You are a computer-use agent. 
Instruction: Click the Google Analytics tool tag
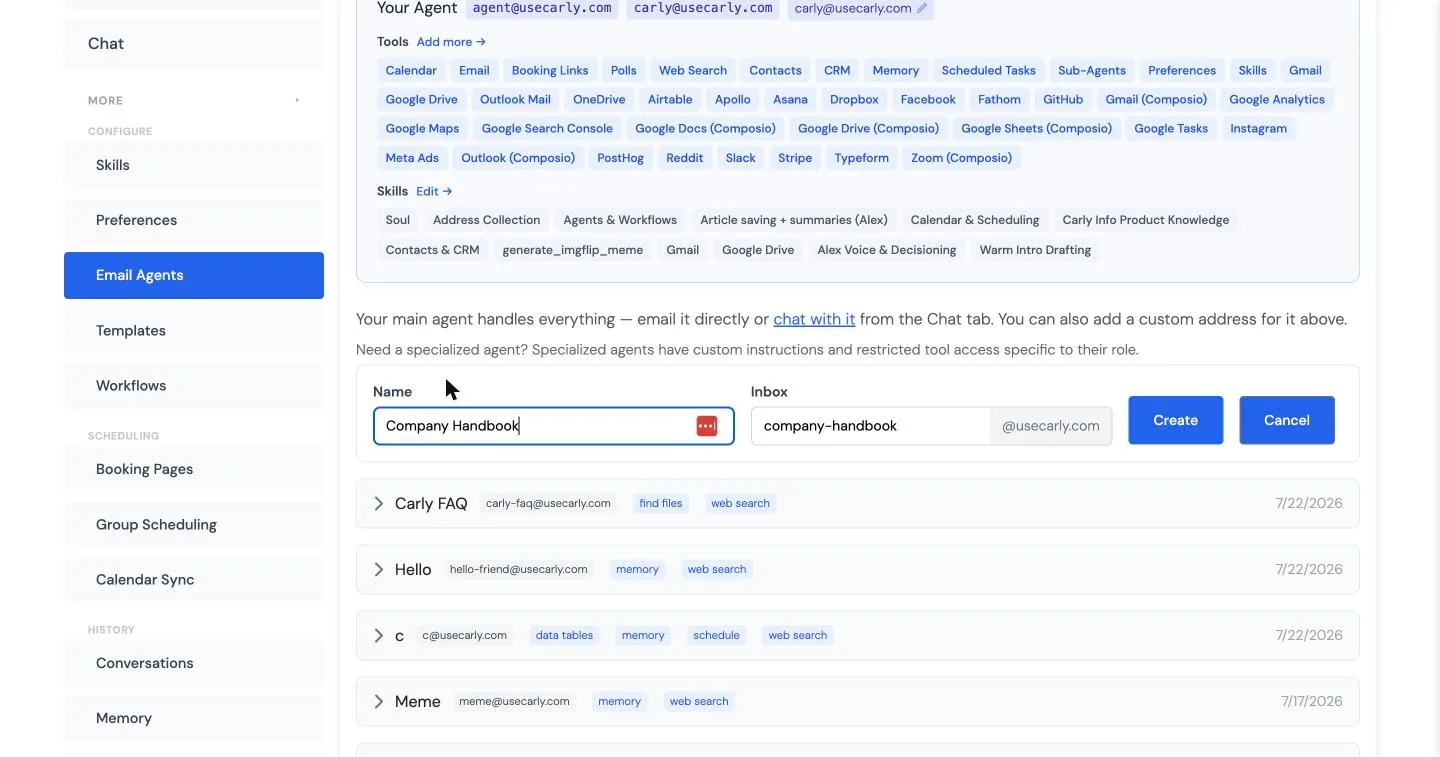pos(1277,99)
